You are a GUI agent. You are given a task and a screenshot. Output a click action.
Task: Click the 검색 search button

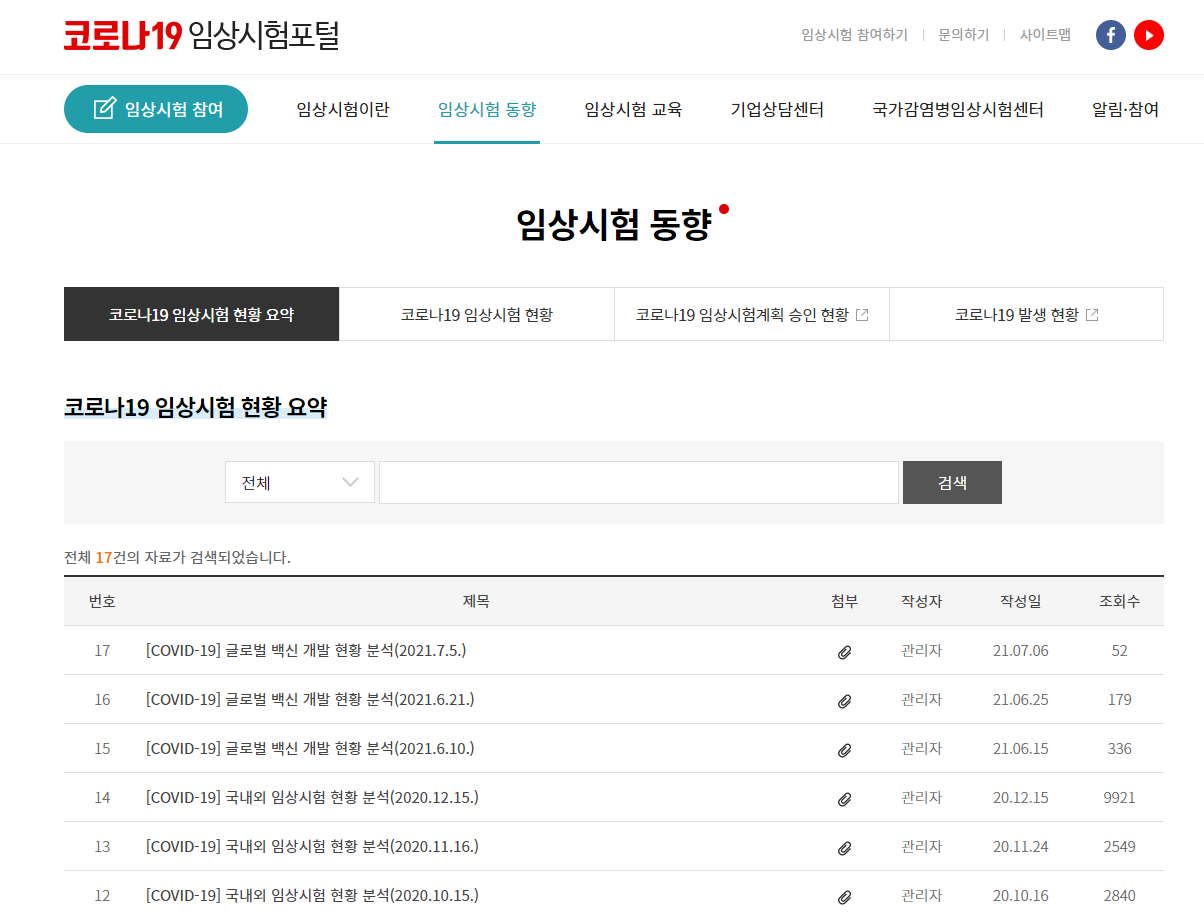click(952, 482)
